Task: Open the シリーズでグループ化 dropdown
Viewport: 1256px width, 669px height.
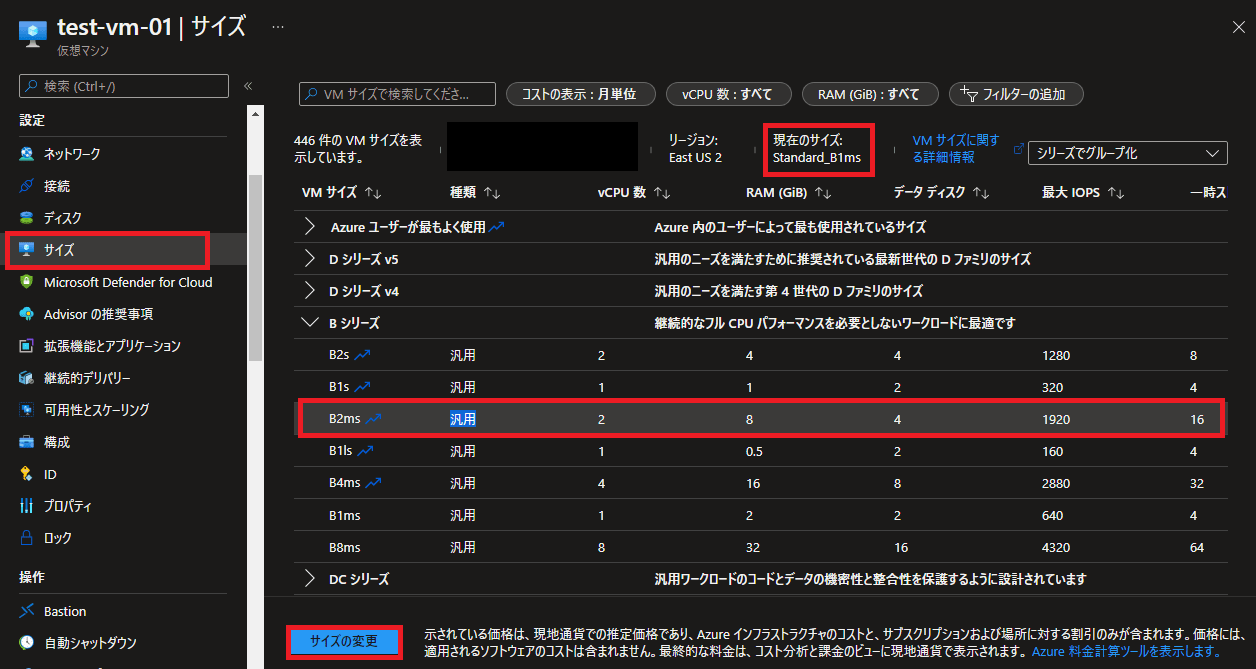Action: [1128, 153]
